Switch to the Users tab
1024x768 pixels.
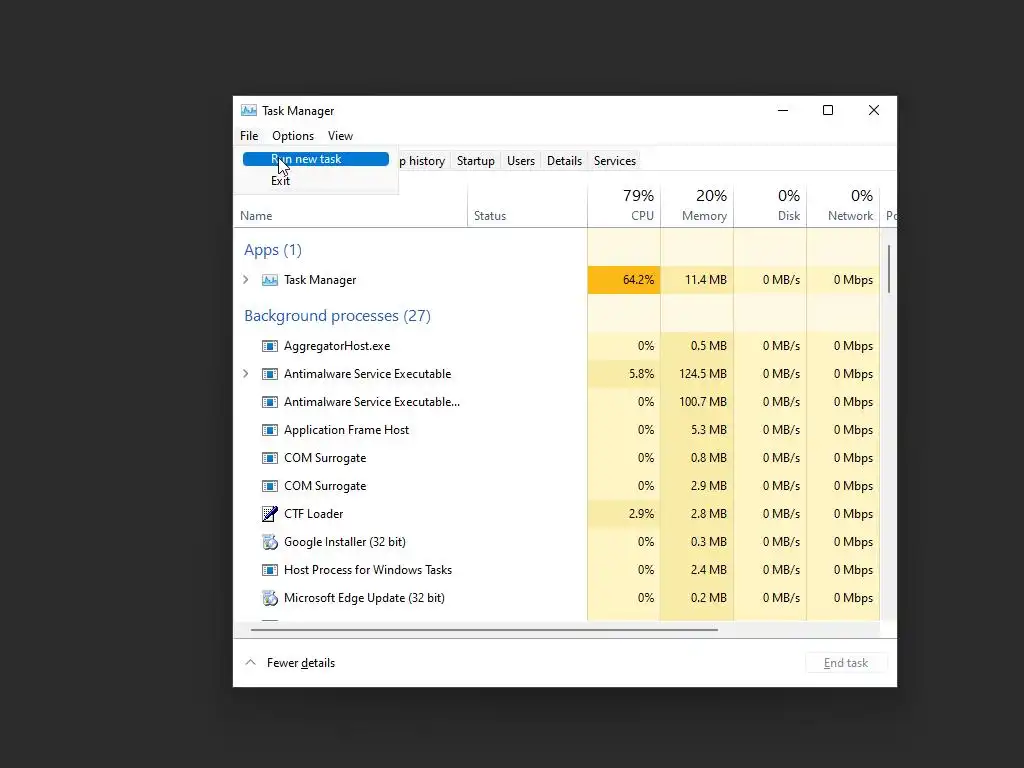click(520, 161)
